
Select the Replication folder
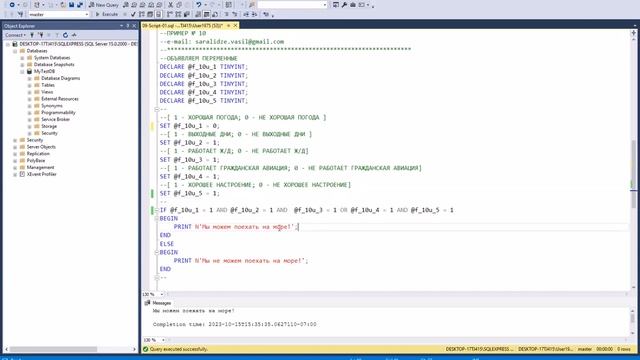38,153
